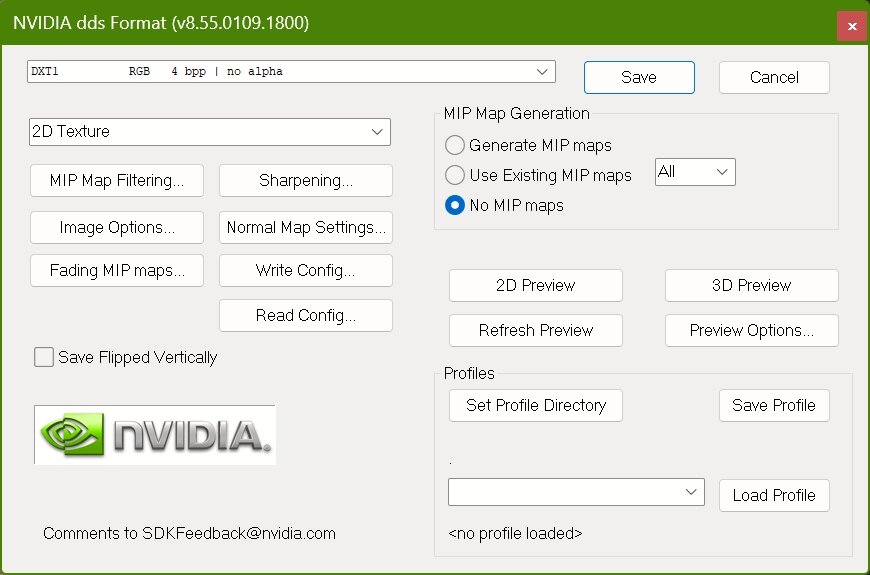This screenshot has height=575, width=870.
Task: Expand the 2D Texture type dropdown
Action: click(210, 132)
